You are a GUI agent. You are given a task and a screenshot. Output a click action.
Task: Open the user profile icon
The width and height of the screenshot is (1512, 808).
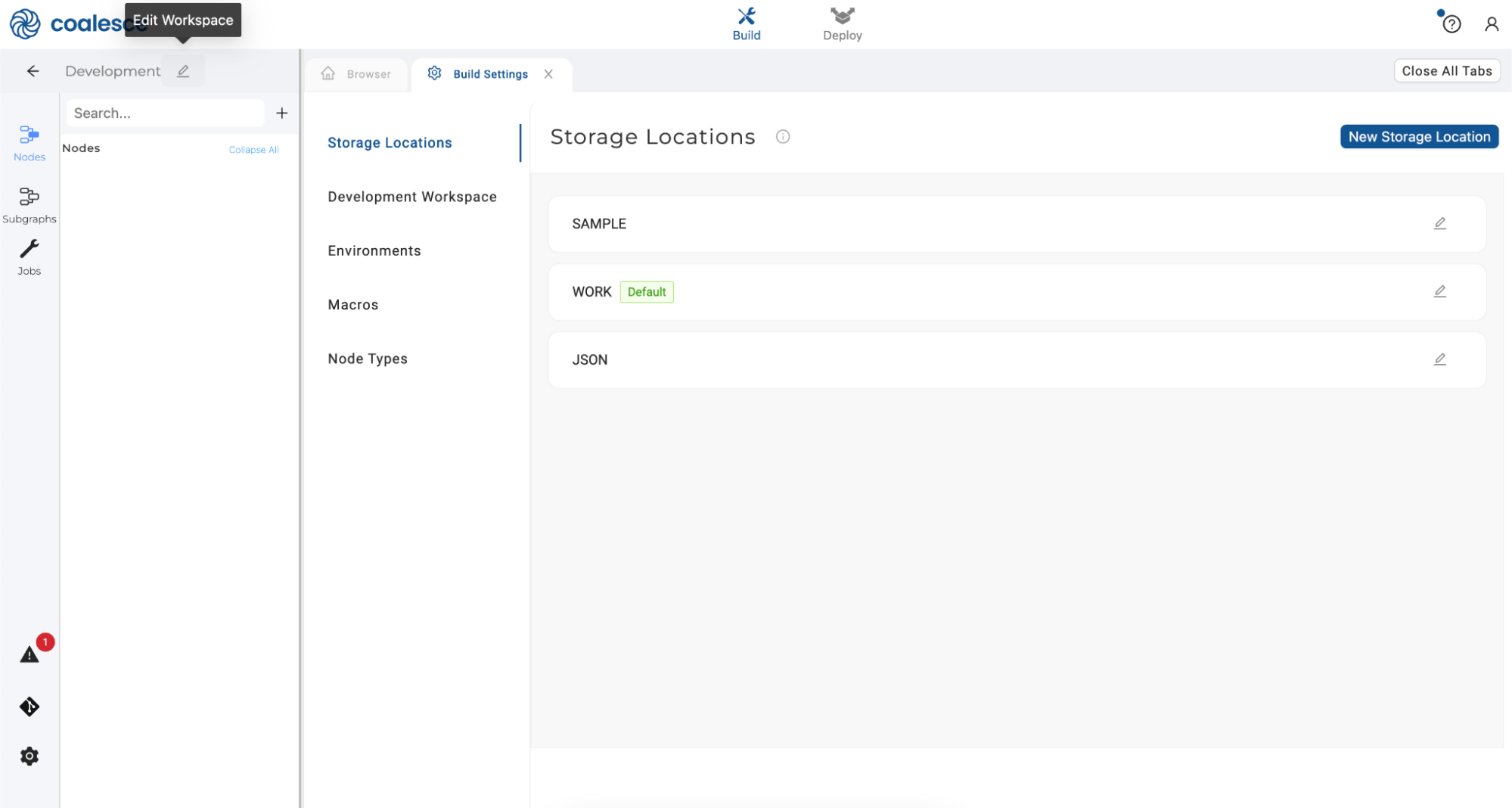tap(1491, 24)
